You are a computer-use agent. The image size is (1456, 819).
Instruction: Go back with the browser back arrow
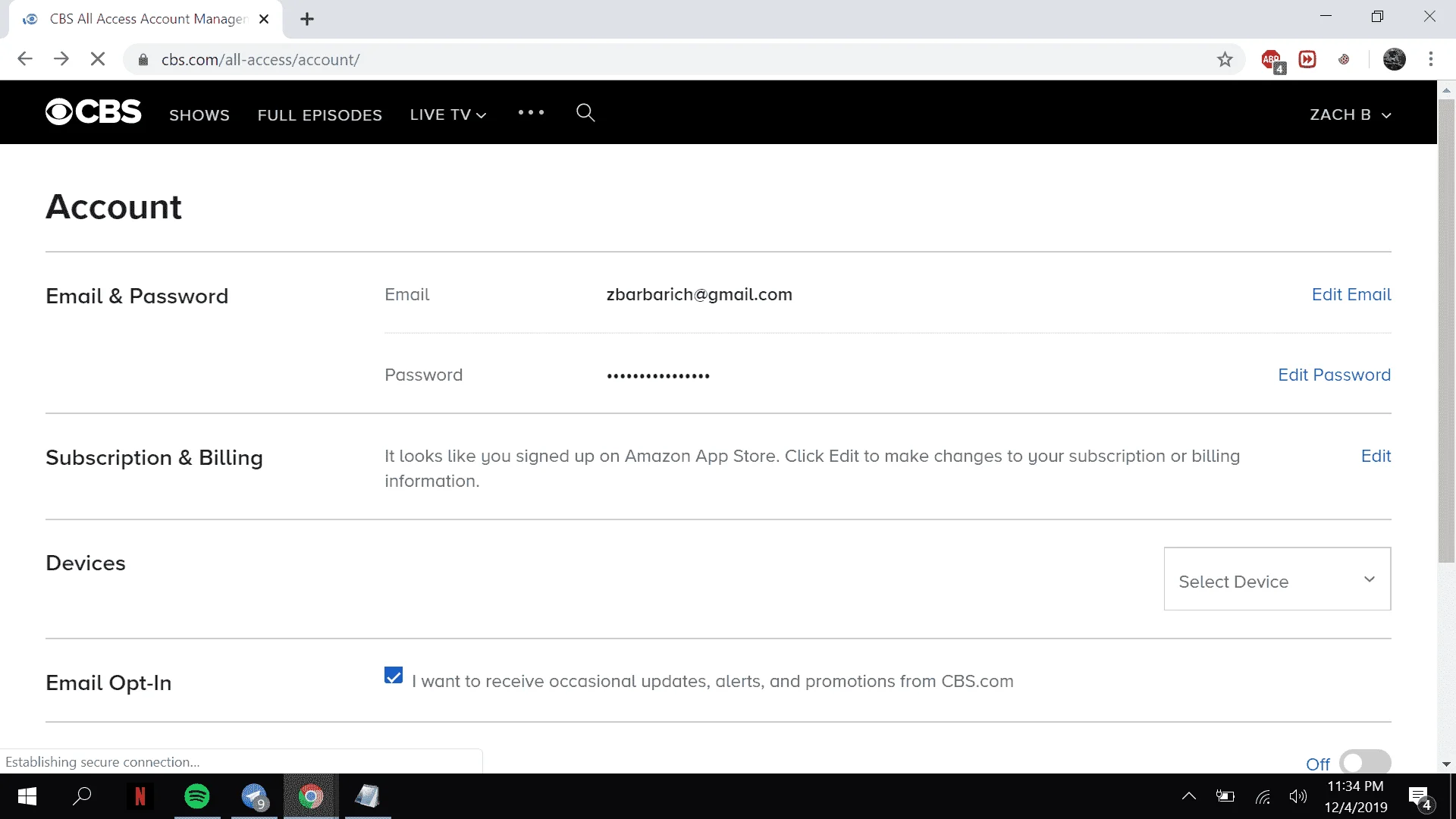click(25, 59)
